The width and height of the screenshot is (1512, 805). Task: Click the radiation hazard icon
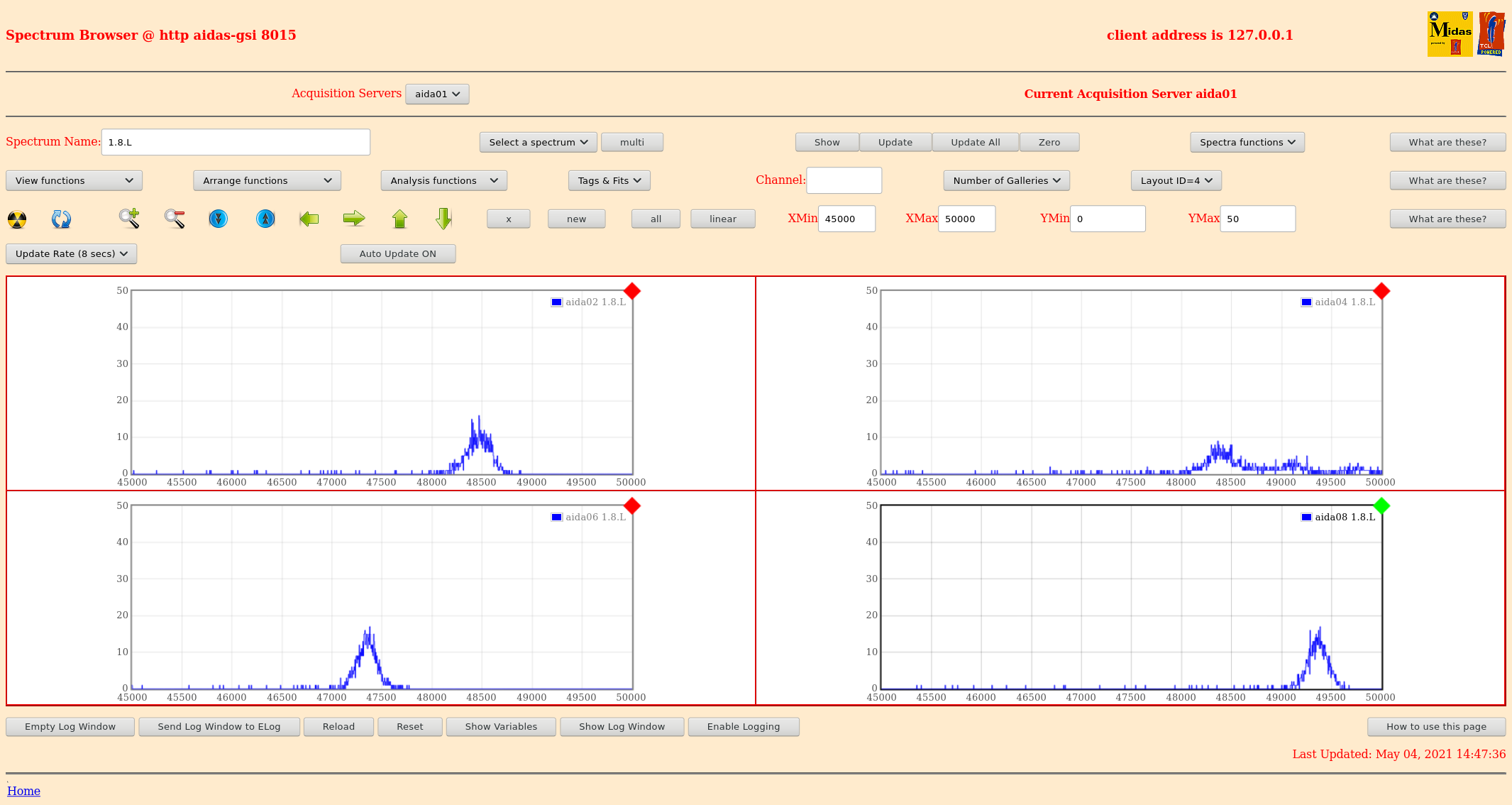17,219
